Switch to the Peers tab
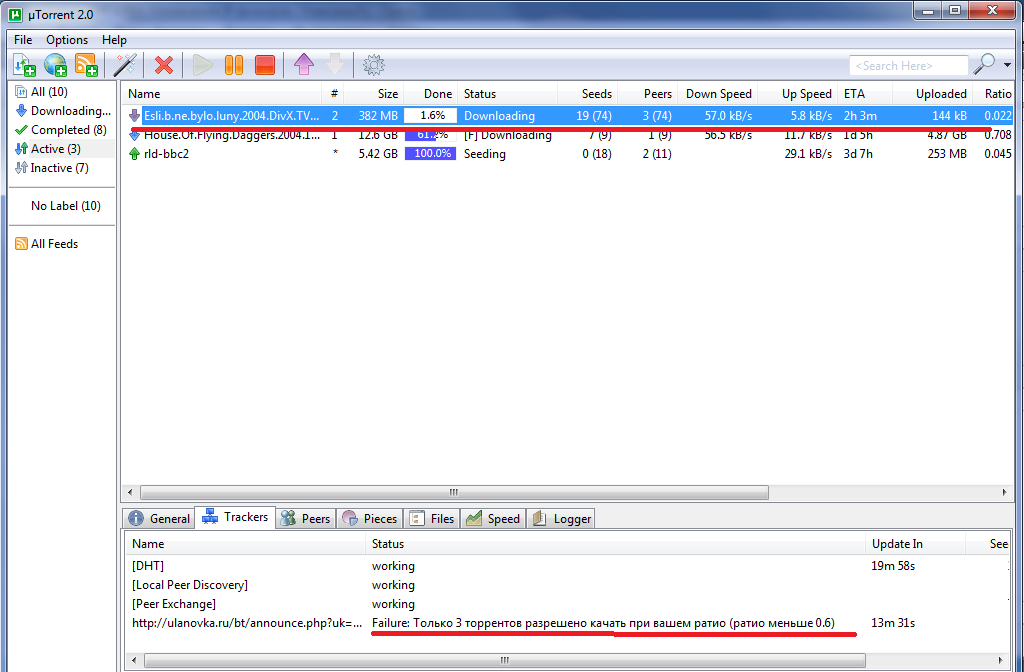Screen dimensions: 1024x672 pyautogui.click(x=305, y=518)
